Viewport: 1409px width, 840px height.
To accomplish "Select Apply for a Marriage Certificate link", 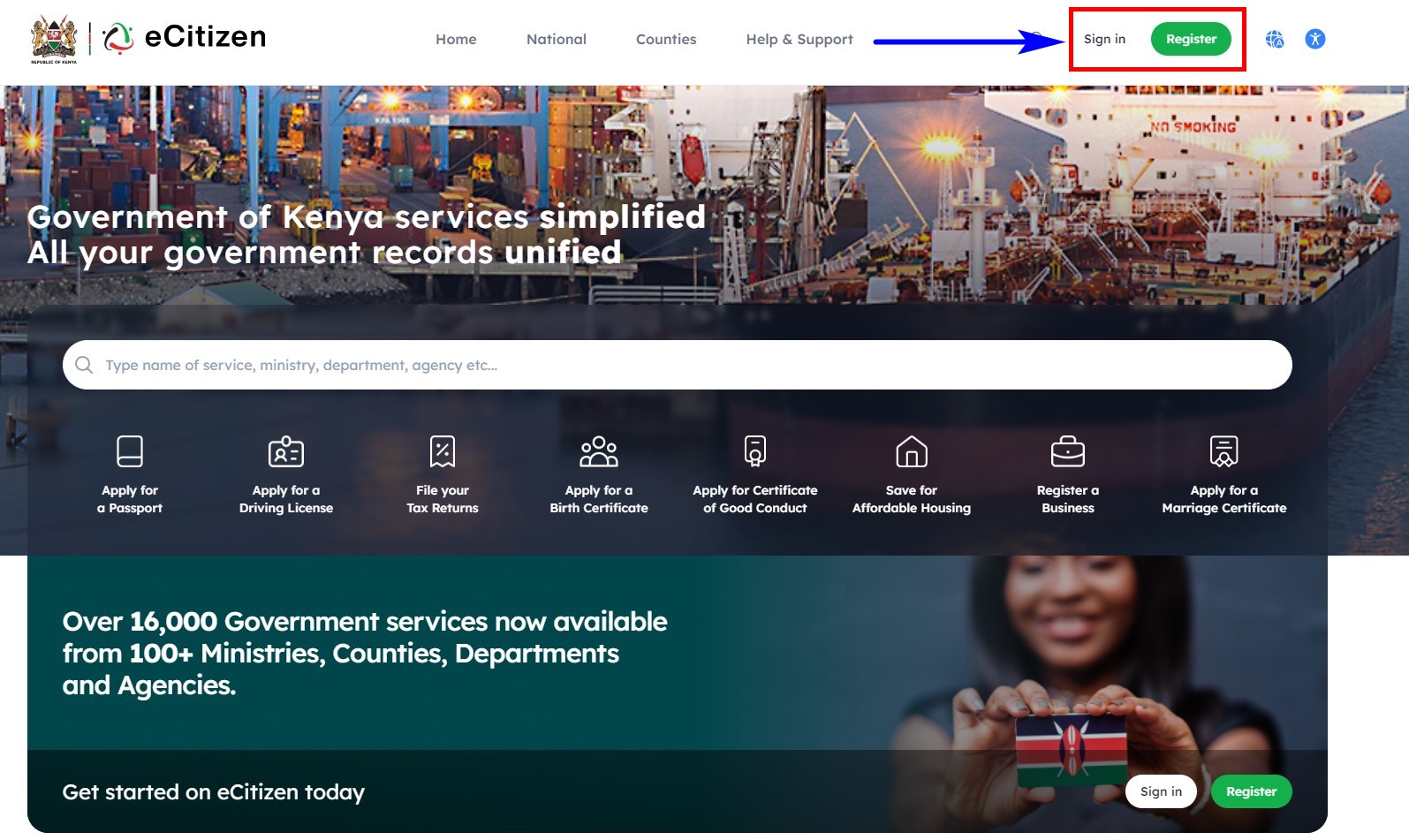I will point(1224,499).
